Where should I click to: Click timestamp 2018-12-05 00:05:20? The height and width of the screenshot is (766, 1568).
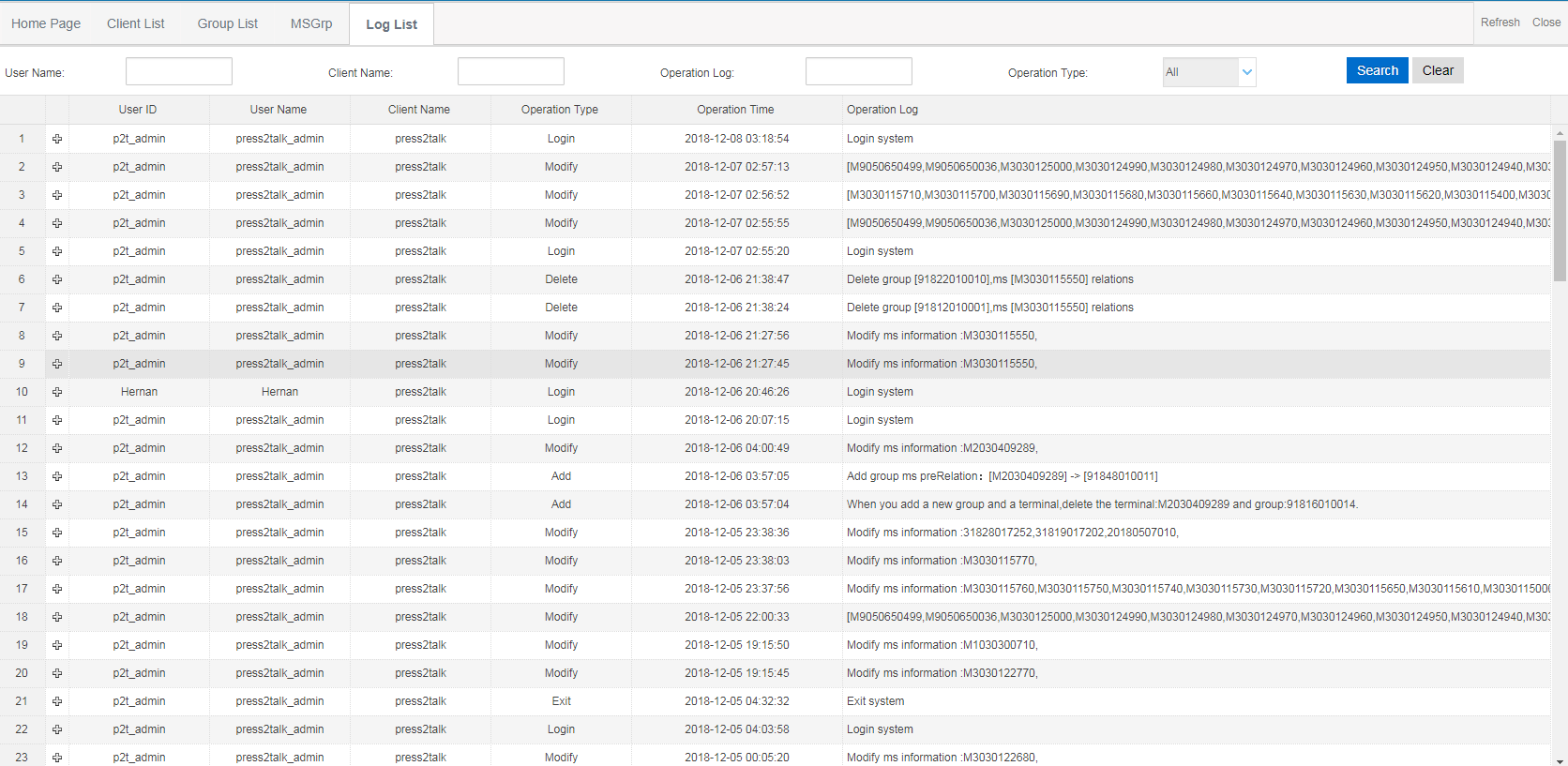click(737, 758)
